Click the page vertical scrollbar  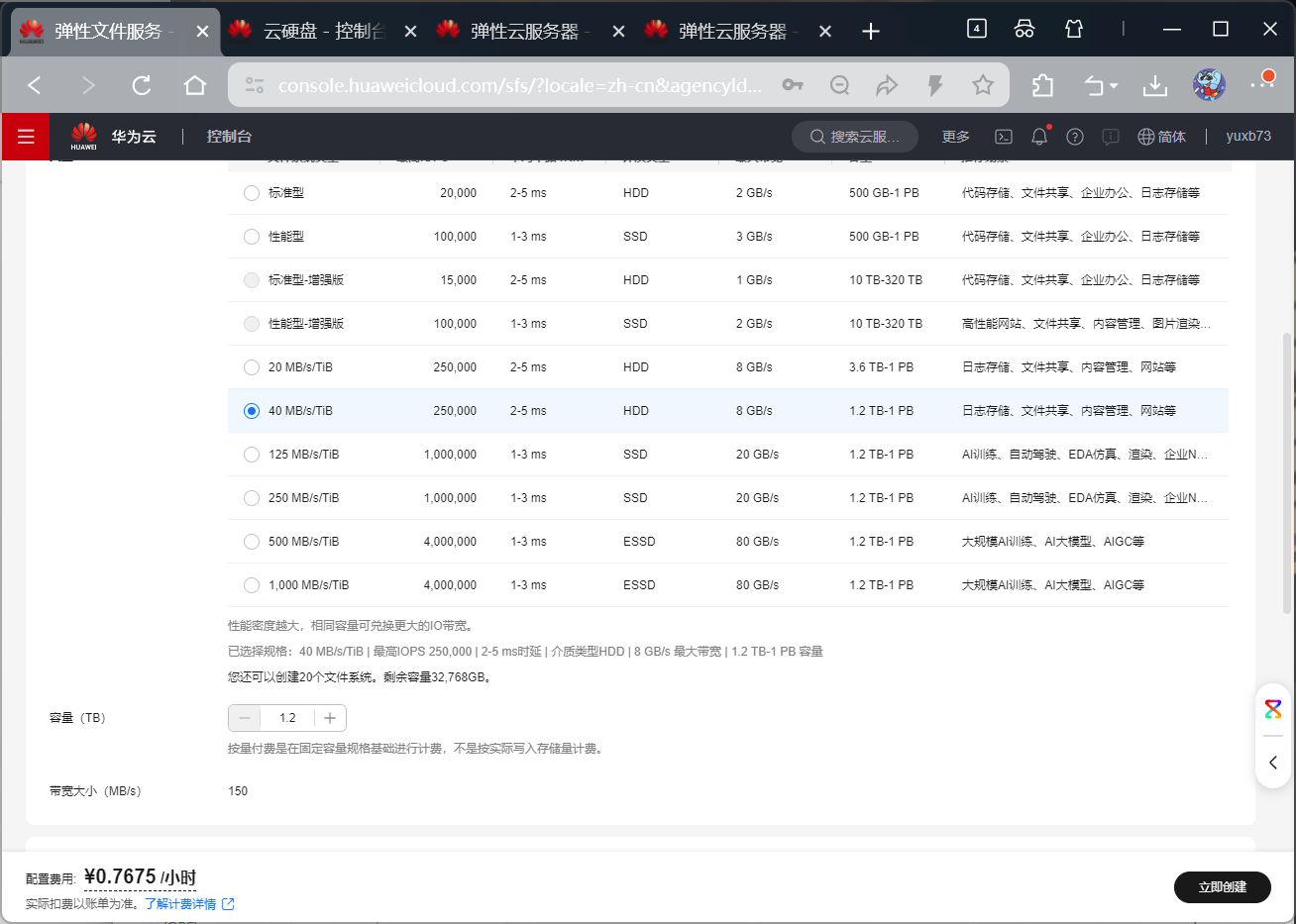[x=1287, y=473]
